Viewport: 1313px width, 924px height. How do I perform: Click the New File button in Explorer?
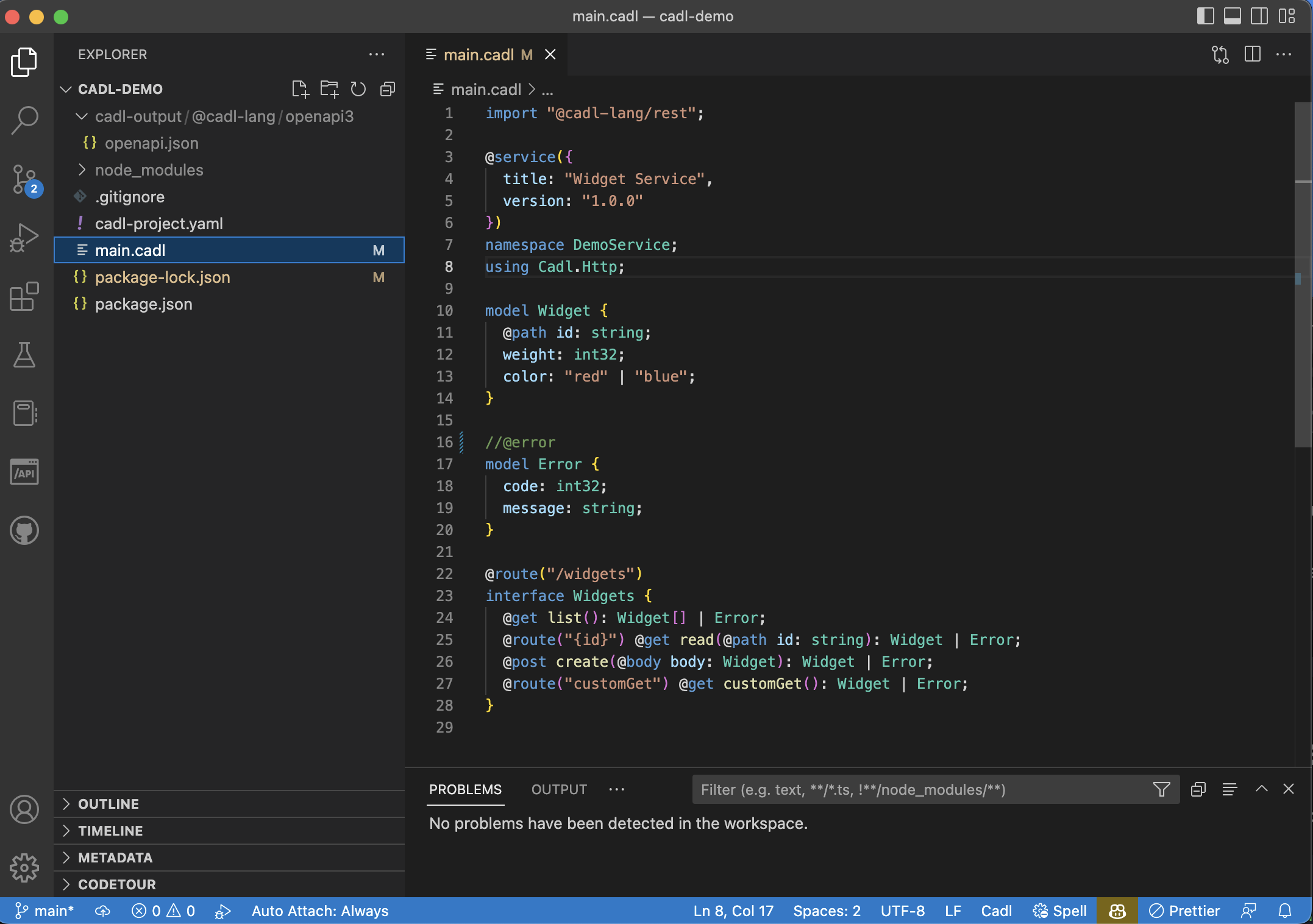click(300, 89)
